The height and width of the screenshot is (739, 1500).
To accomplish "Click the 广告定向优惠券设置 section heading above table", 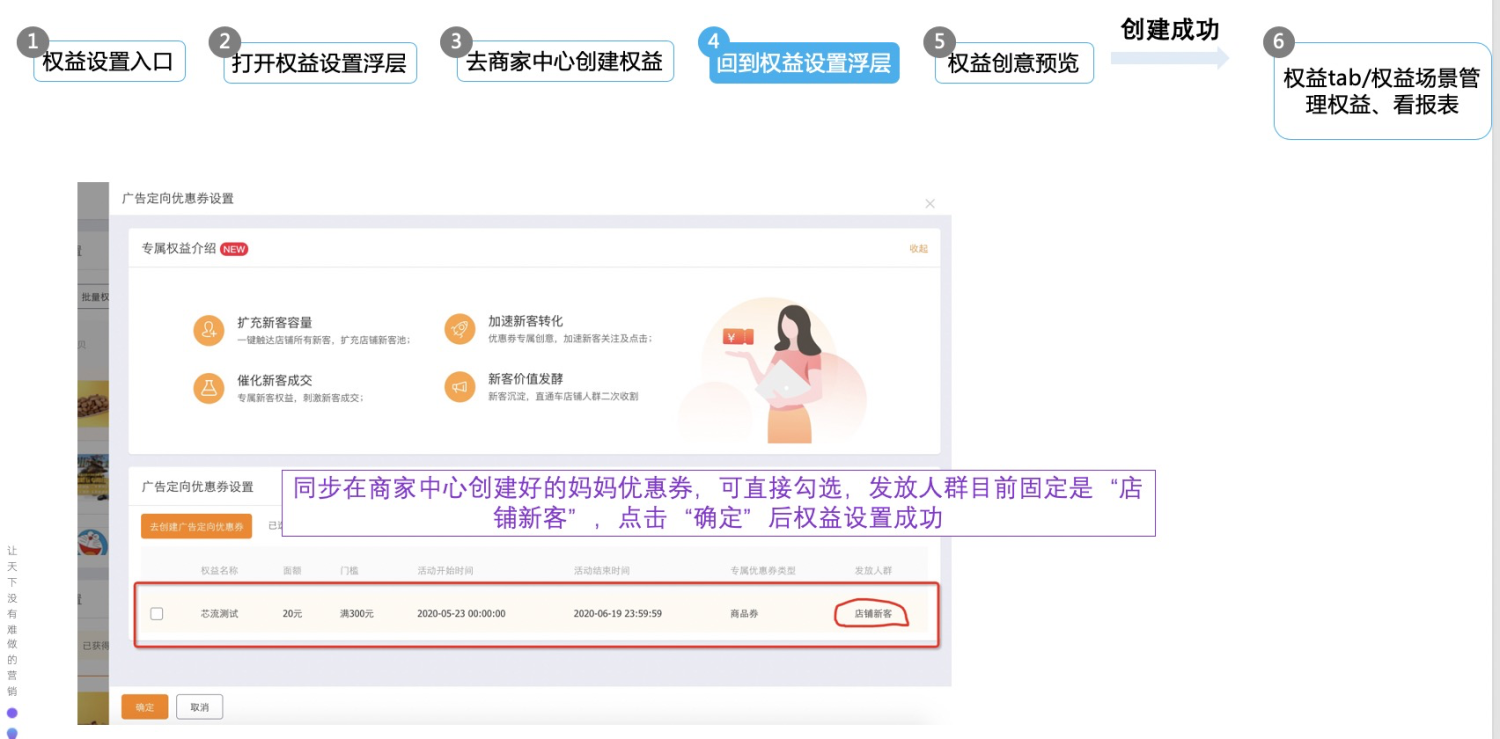I will (197, 487).
